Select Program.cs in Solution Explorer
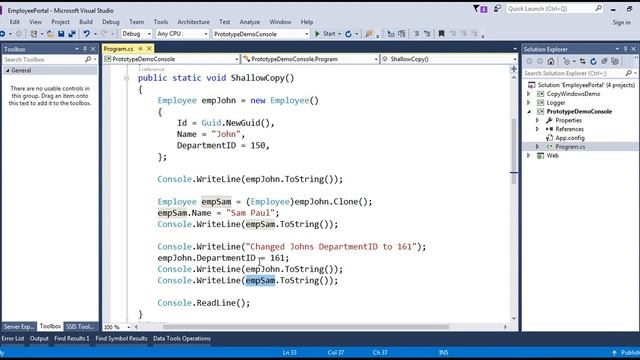Image resolution: width=640 pixels, height=360 pixels. [x=570, y=147]
